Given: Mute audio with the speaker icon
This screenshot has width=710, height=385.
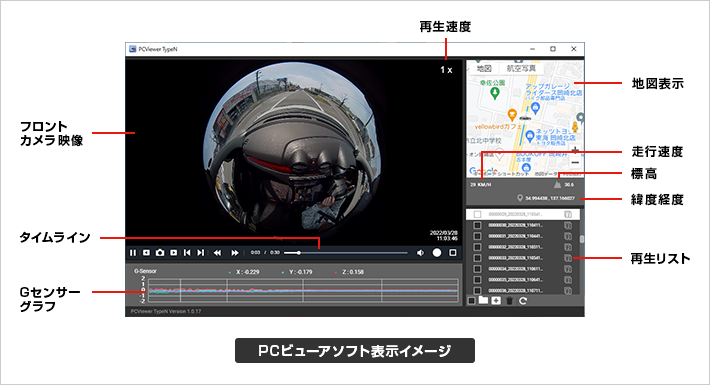Looking at the screenshot, I should click(420, 253).
